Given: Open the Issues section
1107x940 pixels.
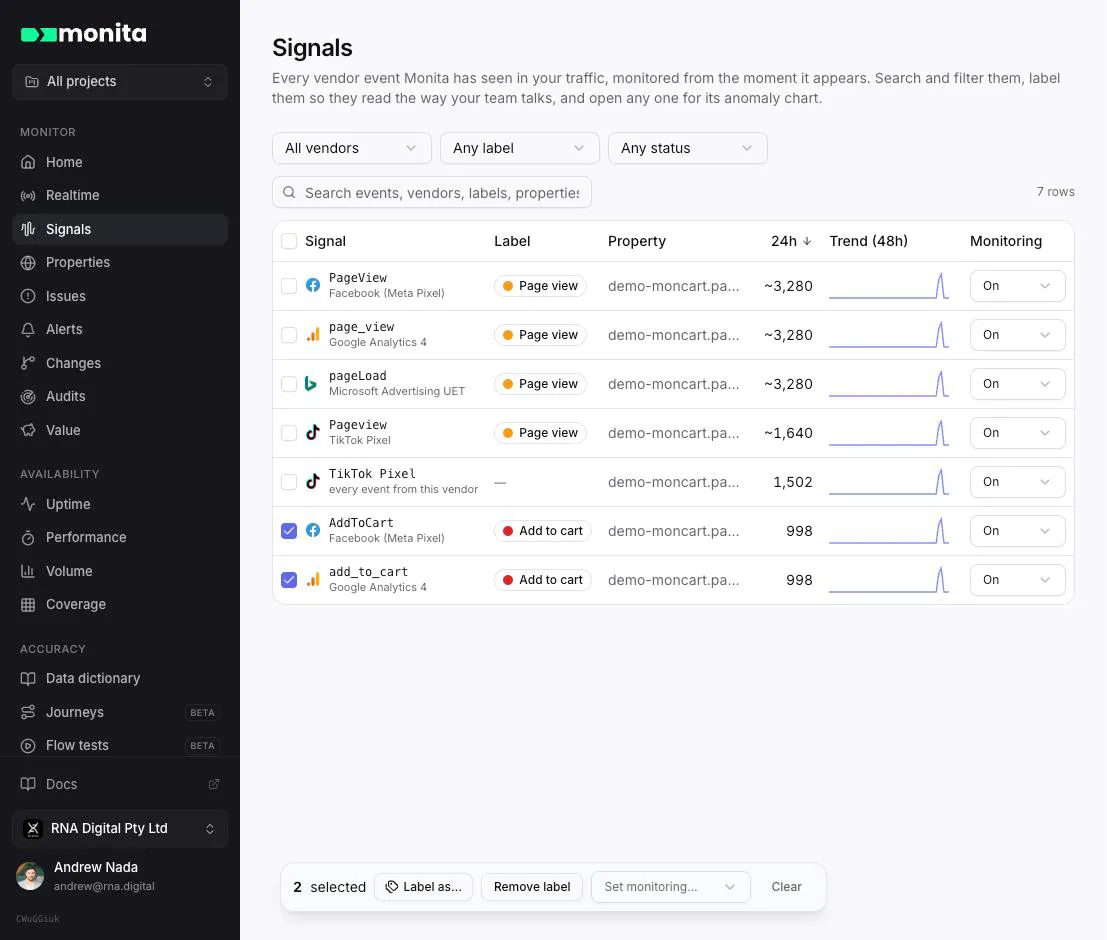Looking at the screenshot, I should point(120,296).
